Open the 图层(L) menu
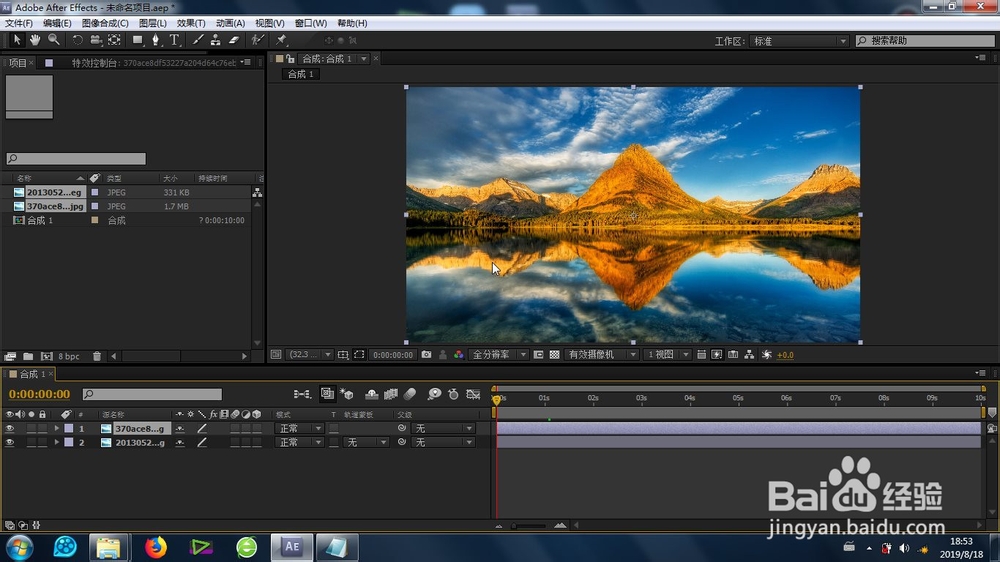1000x562 pixels. [153, 23]
